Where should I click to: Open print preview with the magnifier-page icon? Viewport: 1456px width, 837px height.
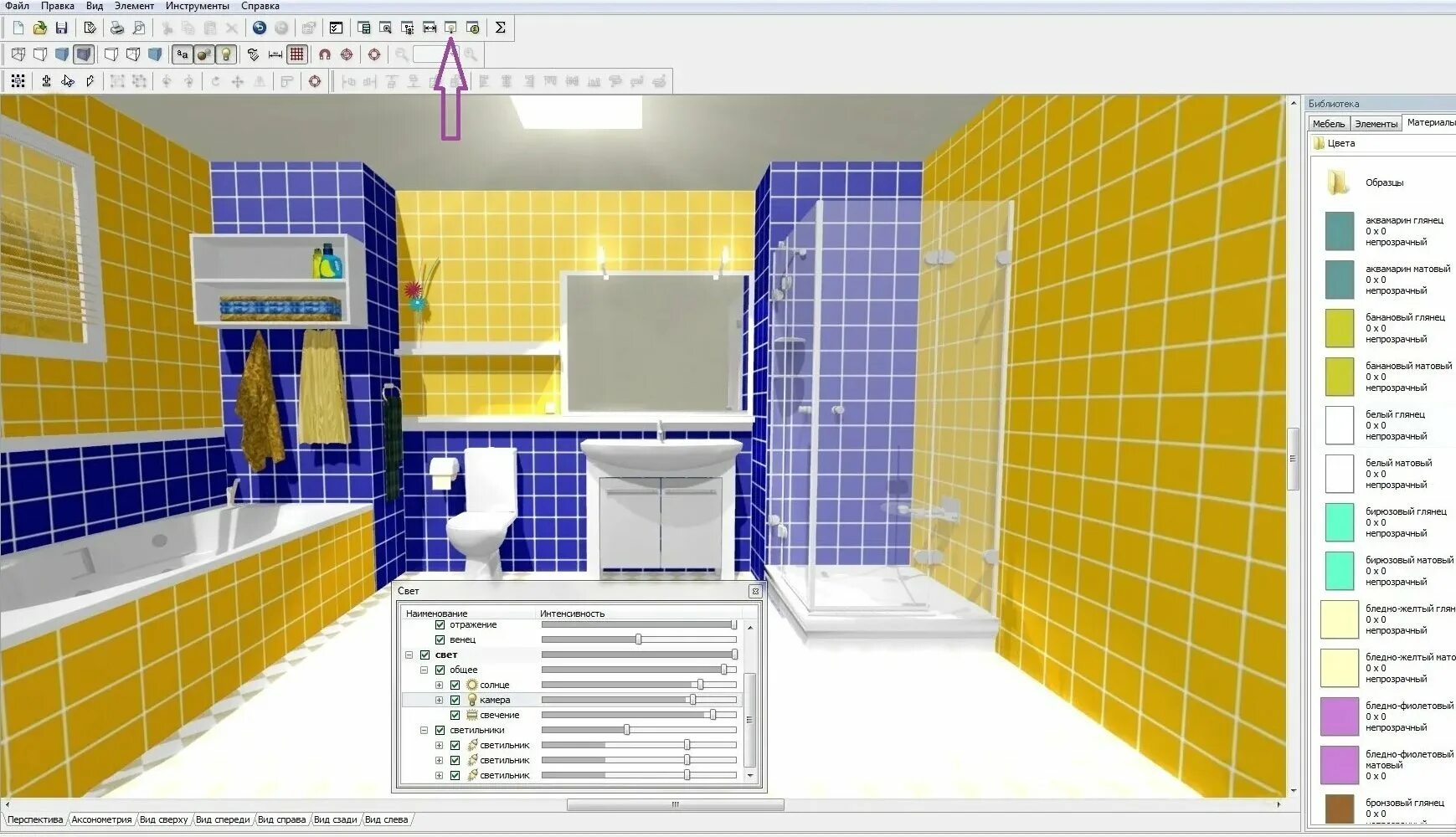[x=139, y=28]
